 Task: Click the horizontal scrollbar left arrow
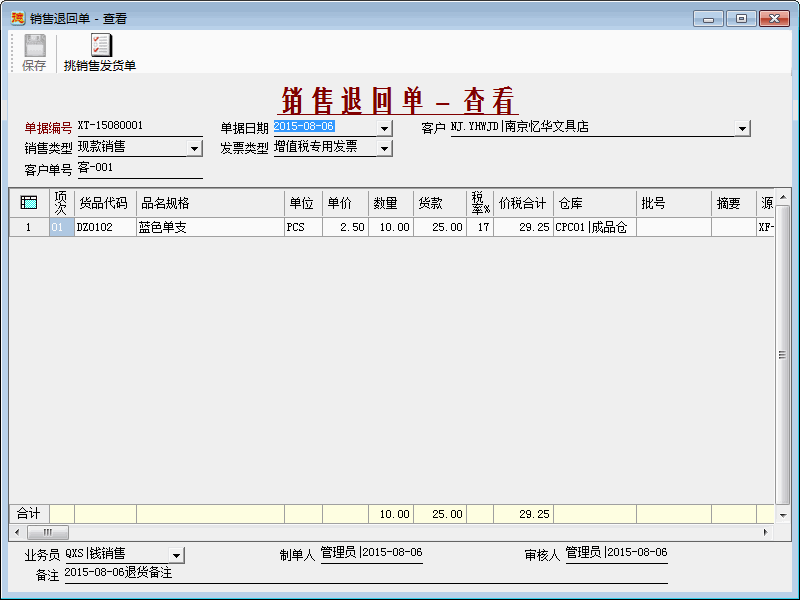pyautogui.click(x=17, y=532)
